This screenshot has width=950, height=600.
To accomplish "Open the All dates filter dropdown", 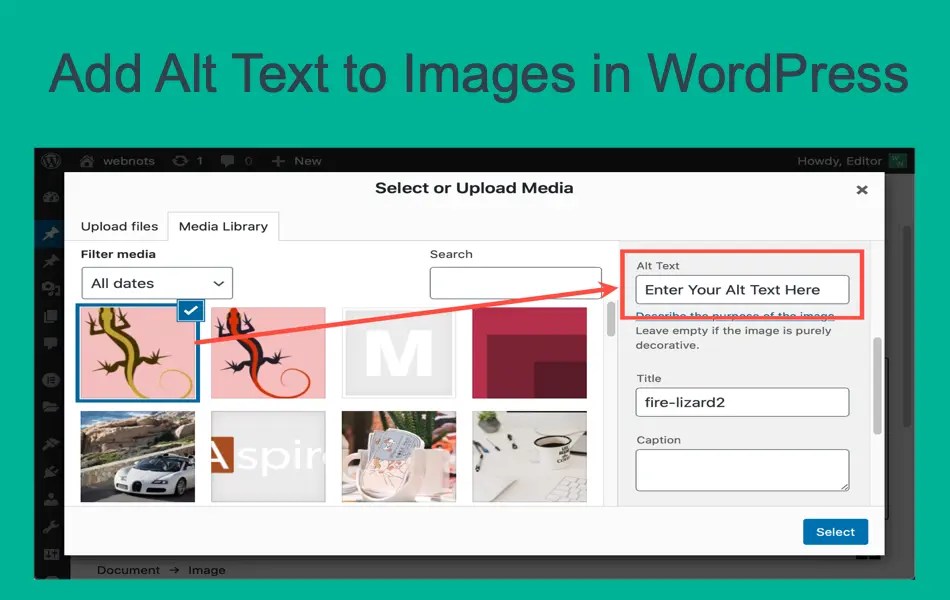I will tap(156, 283).
